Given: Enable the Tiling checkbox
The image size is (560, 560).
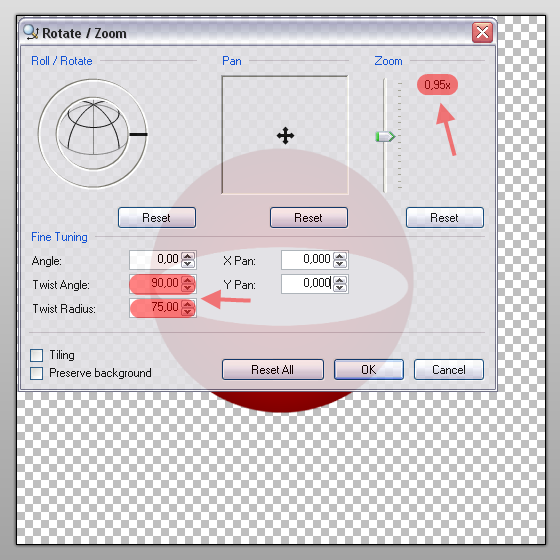Looking at the screenshot, I should [x=37, y=355].
